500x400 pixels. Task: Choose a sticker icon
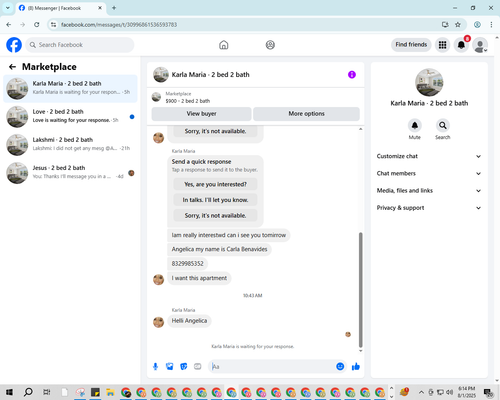tap(184, 367)
